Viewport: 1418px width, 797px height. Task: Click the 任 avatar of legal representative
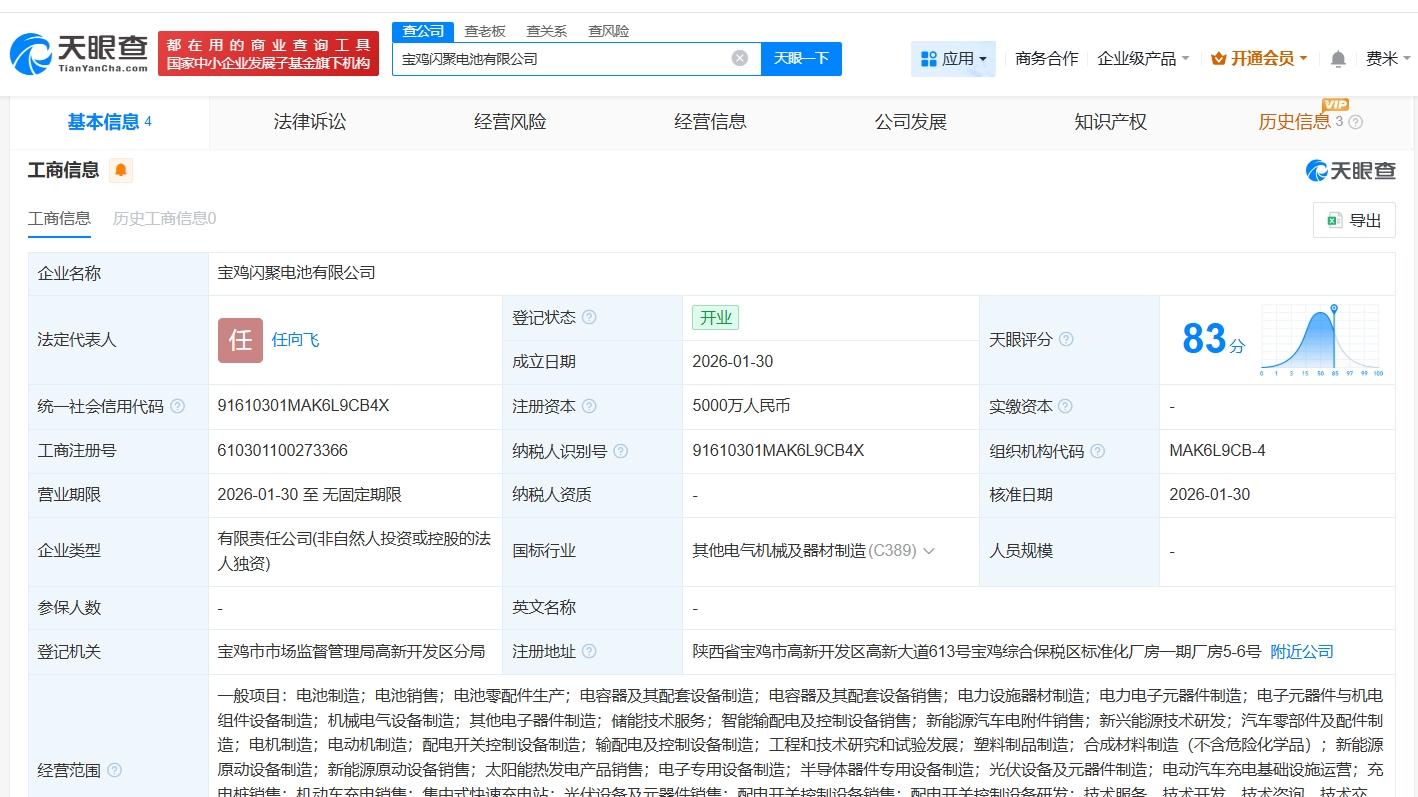[240, 340]
